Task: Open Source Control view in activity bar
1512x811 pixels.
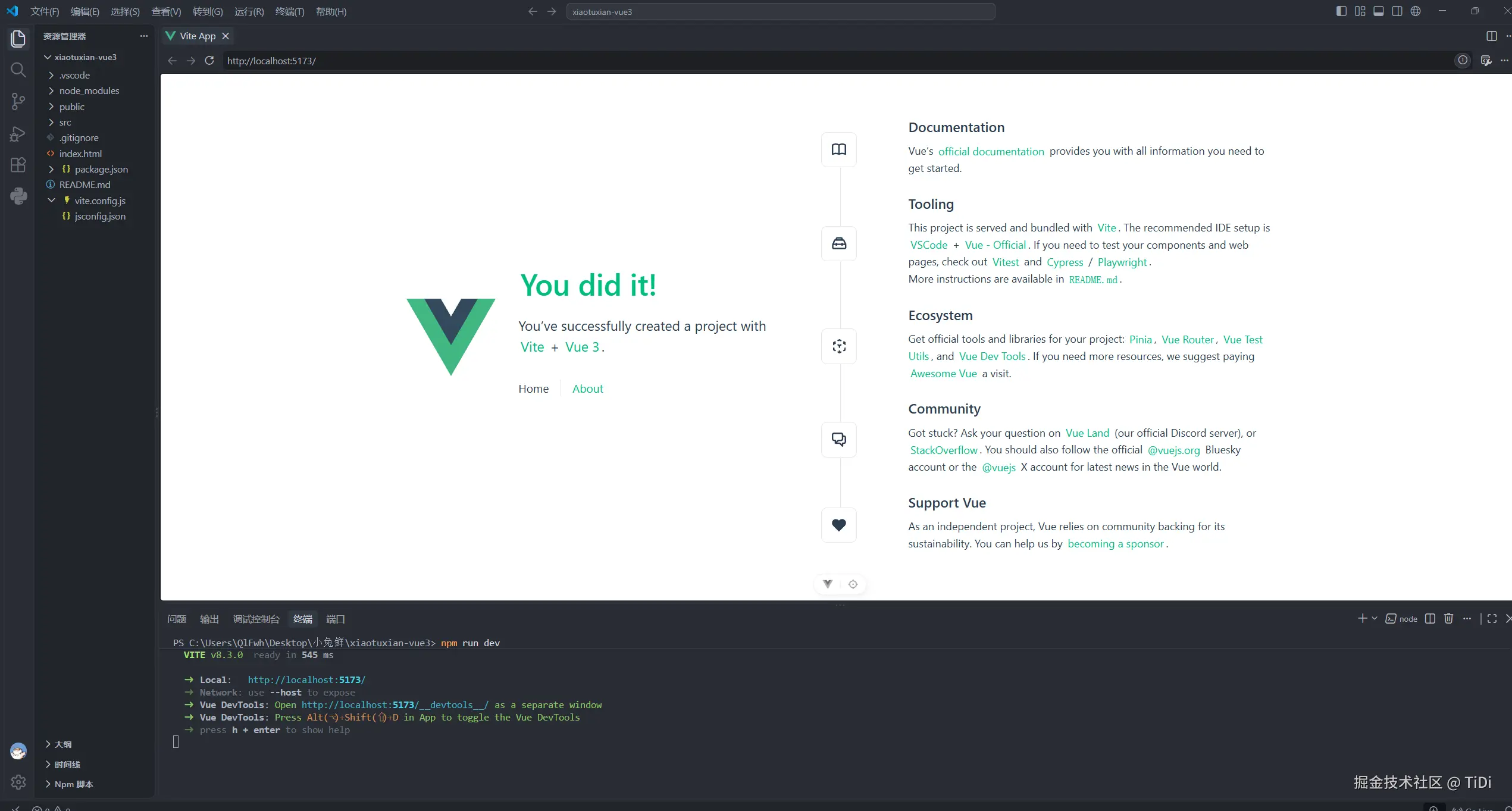Action: click(18, 102)
